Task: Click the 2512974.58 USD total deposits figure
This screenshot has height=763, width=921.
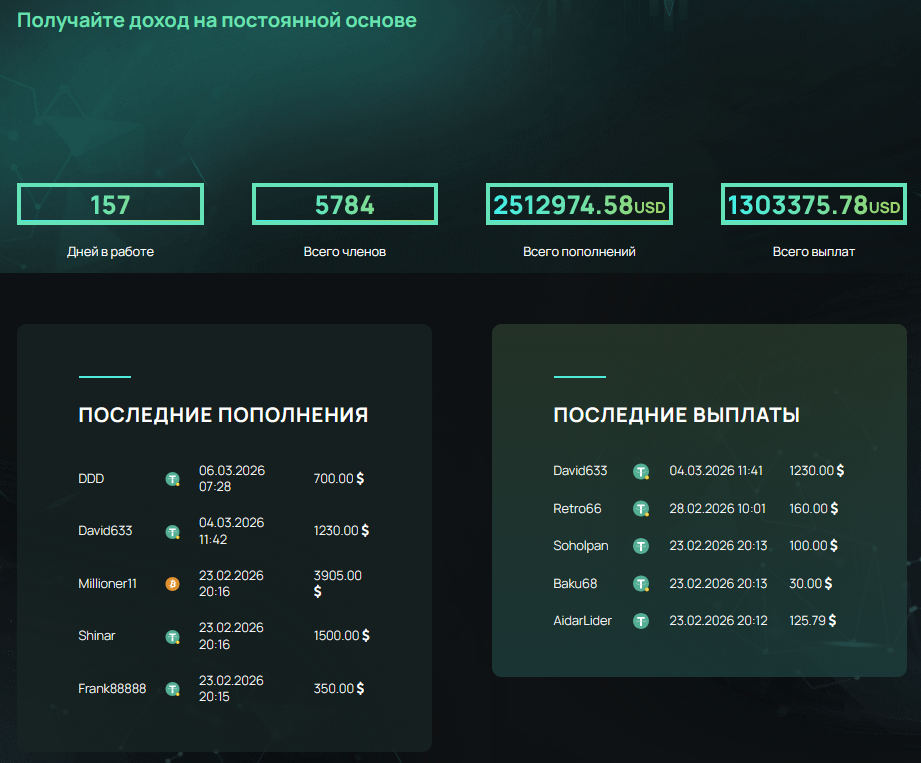Action: [578, 203]
